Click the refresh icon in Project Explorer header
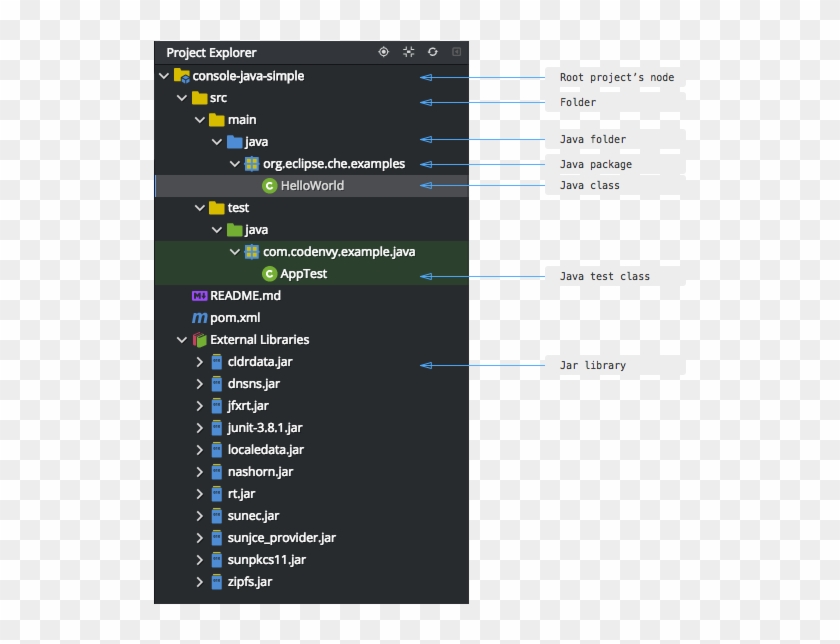 click(x=433, y=52)
